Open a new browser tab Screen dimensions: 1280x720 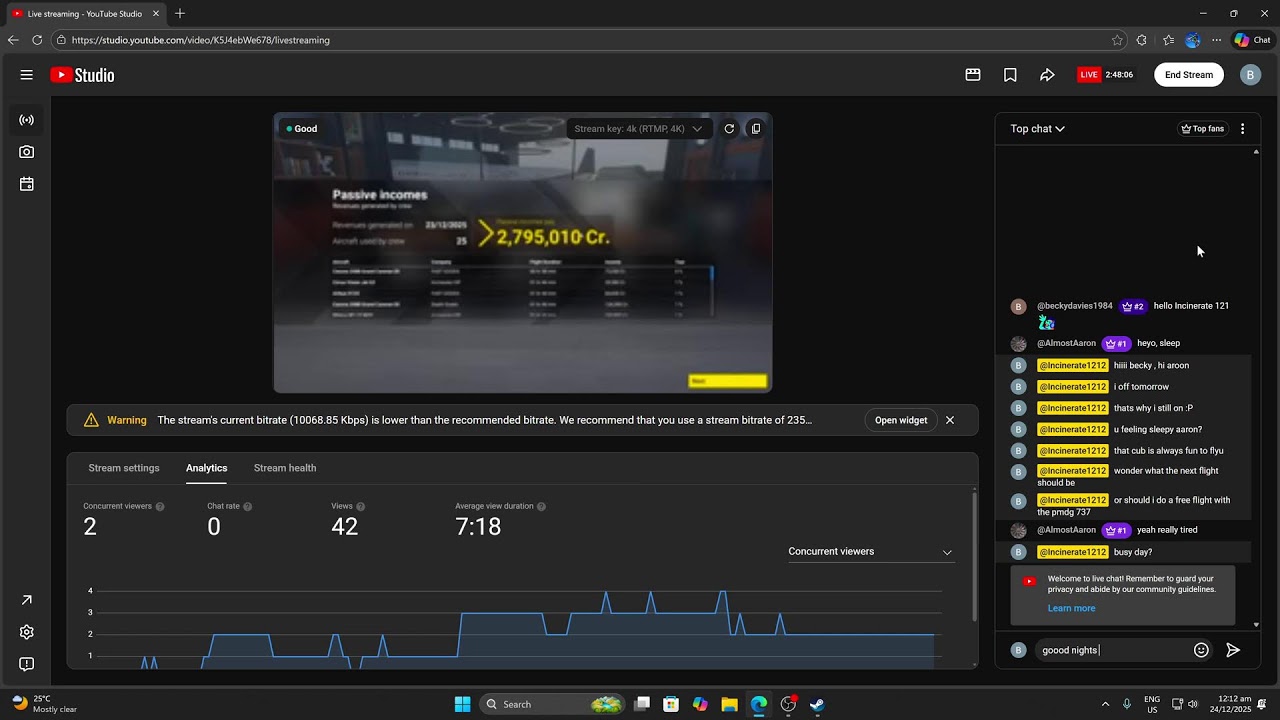[180, 14]
